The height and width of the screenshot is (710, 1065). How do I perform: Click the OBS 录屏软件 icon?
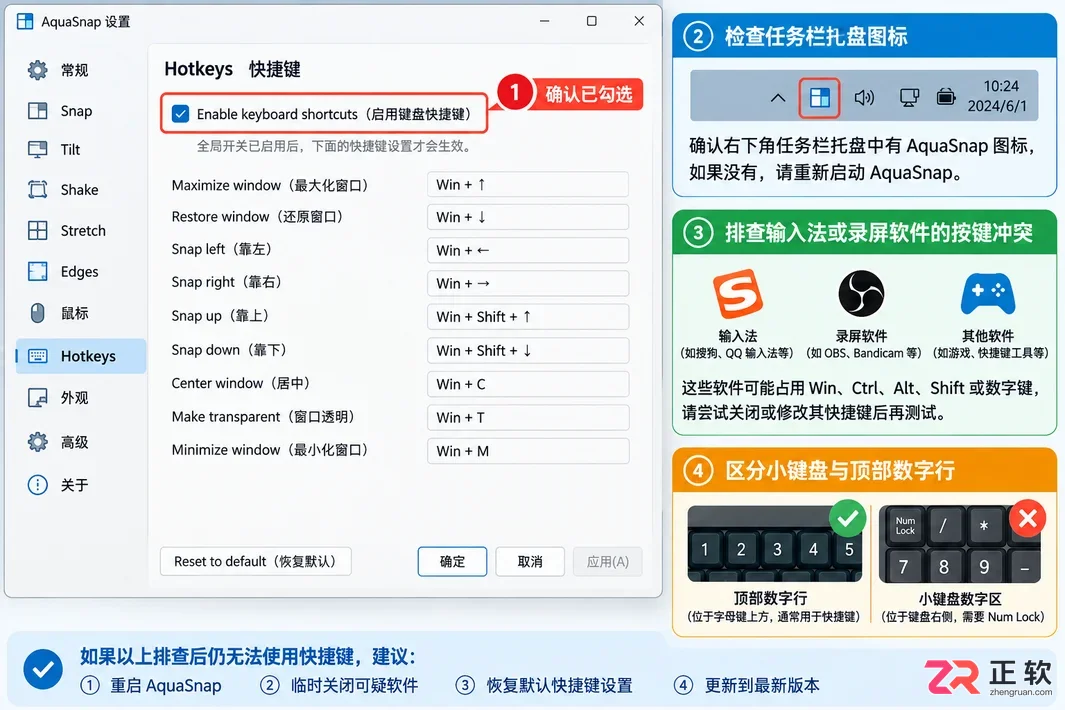[861, 294]
